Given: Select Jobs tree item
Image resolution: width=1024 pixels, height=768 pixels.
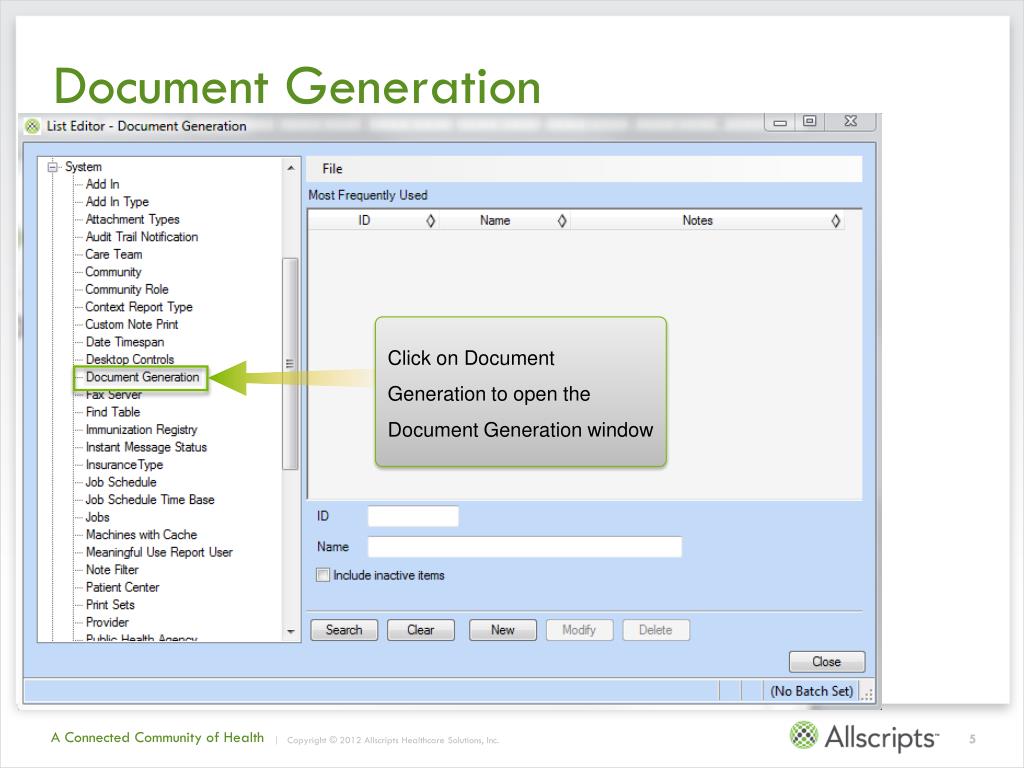Looking at the screenshot, I should (x=98, y=517).
